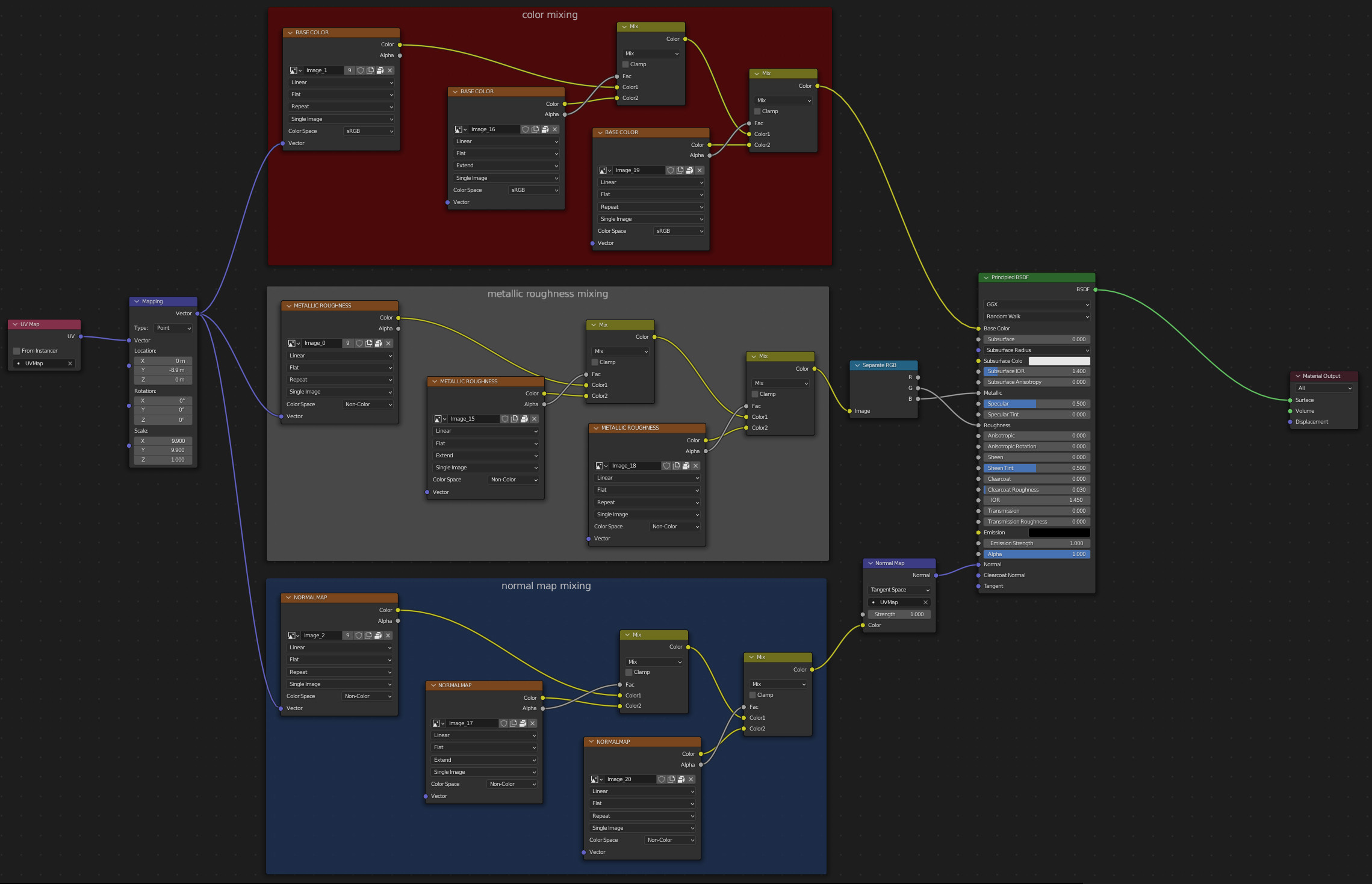Enable Clamp in left Mix node of metallic roughness frame
This screenshot has width=1372, height=884.
(x=595, y=362)
